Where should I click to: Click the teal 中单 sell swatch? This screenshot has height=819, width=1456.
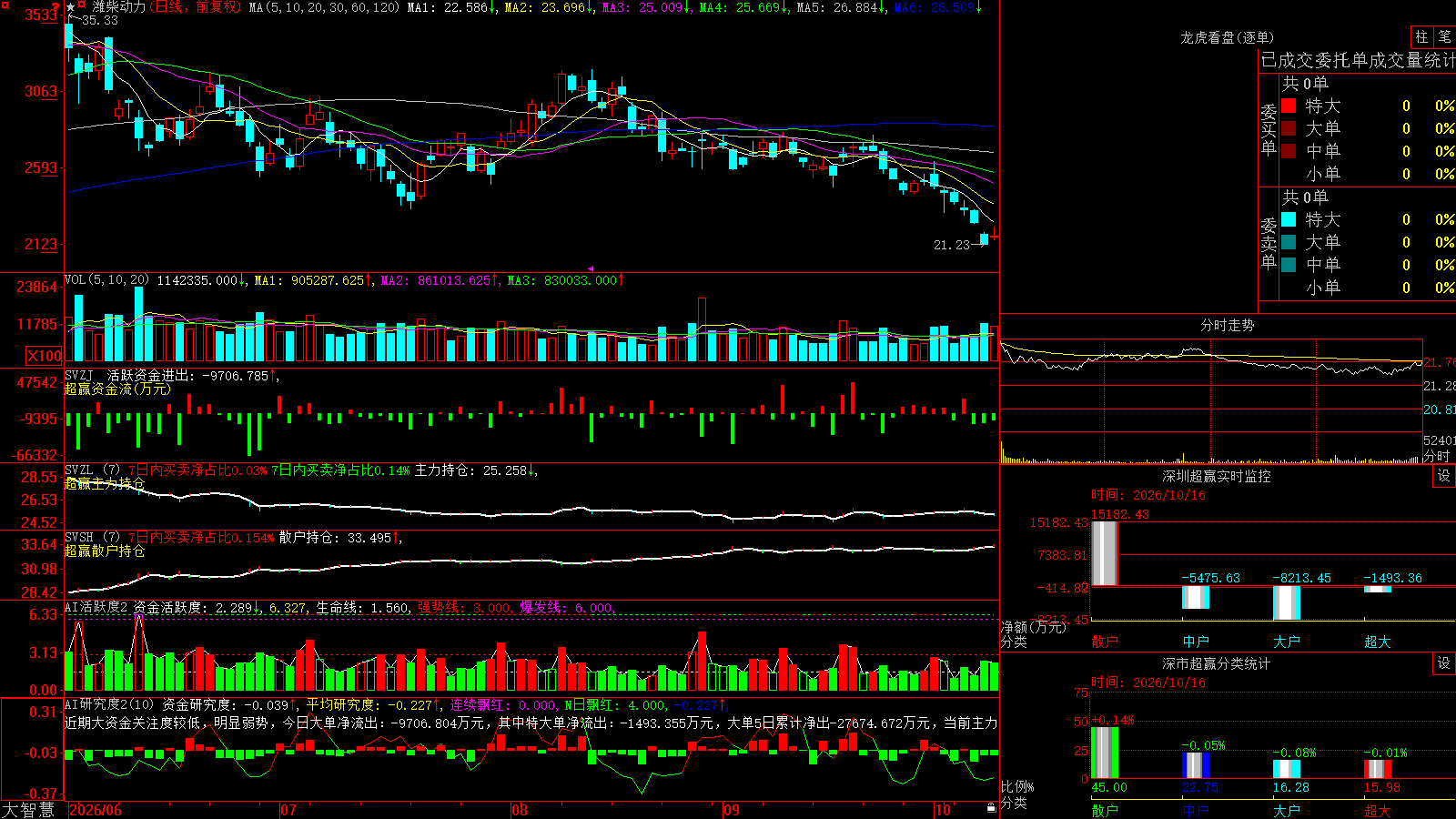(1289, 265)
